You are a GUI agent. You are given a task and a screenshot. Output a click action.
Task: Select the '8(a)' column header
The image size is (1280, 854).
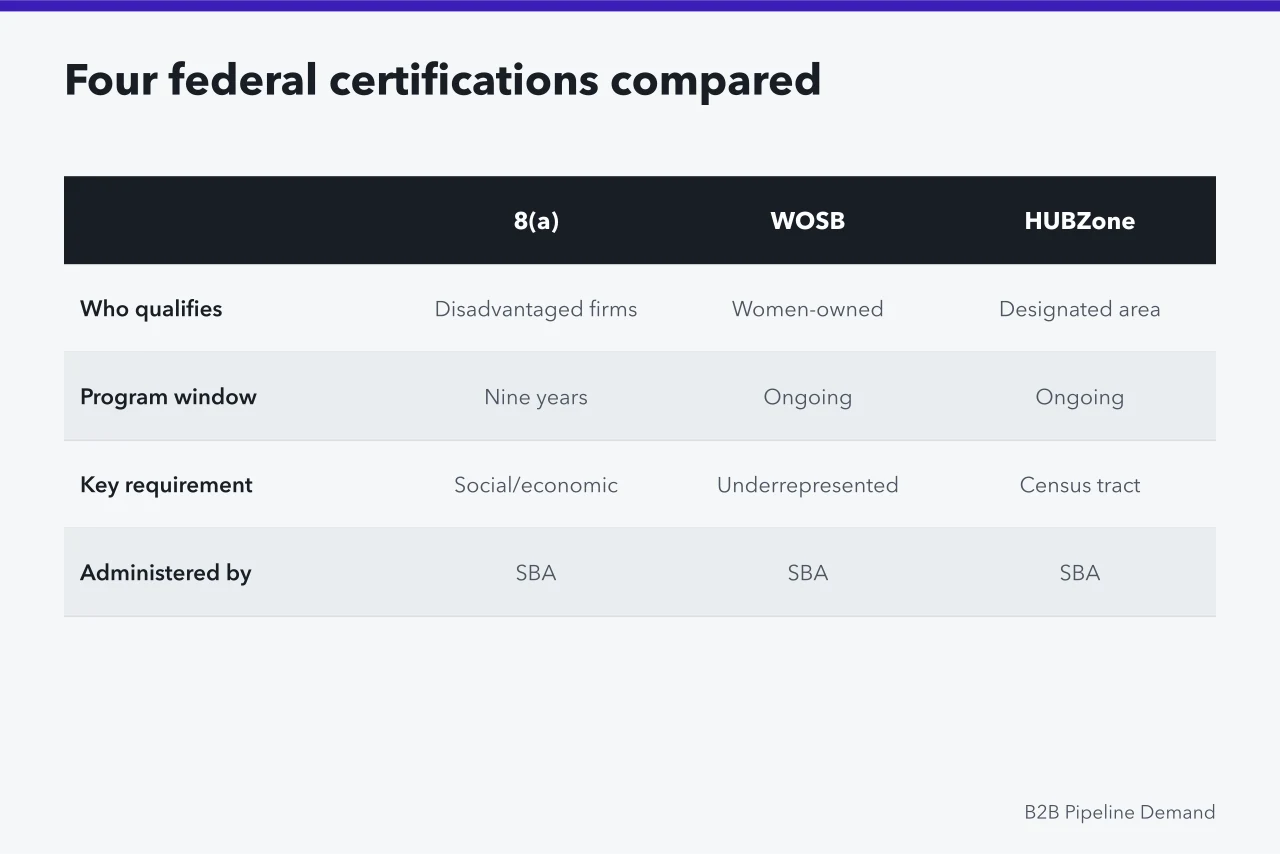pos(536,221)
